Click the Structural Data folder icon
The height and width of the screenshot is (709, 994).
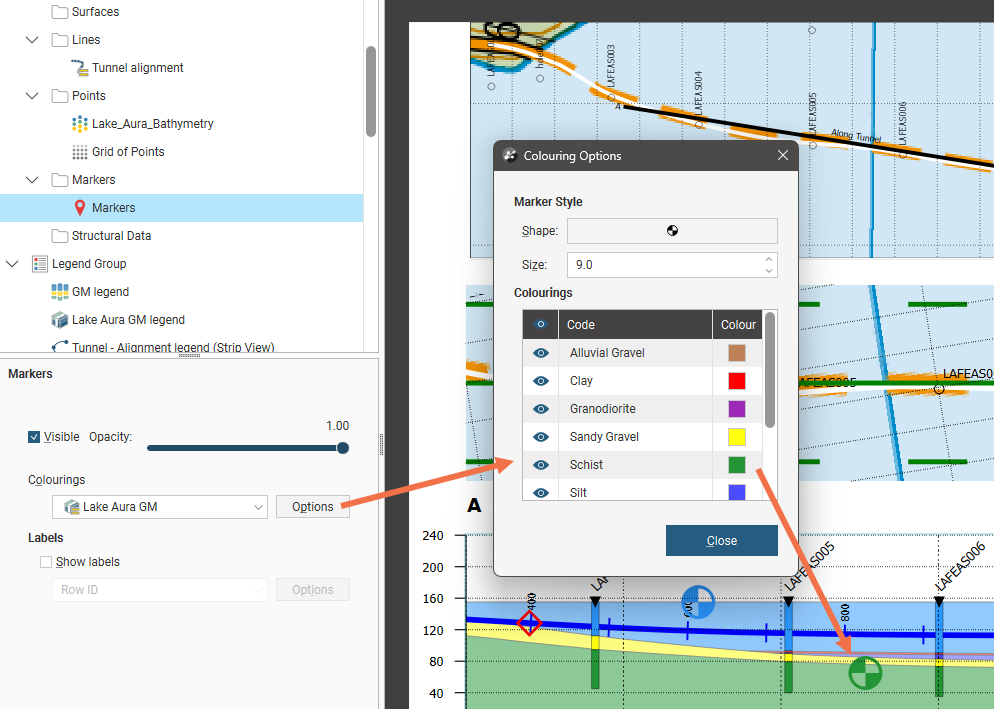point(60,236)
